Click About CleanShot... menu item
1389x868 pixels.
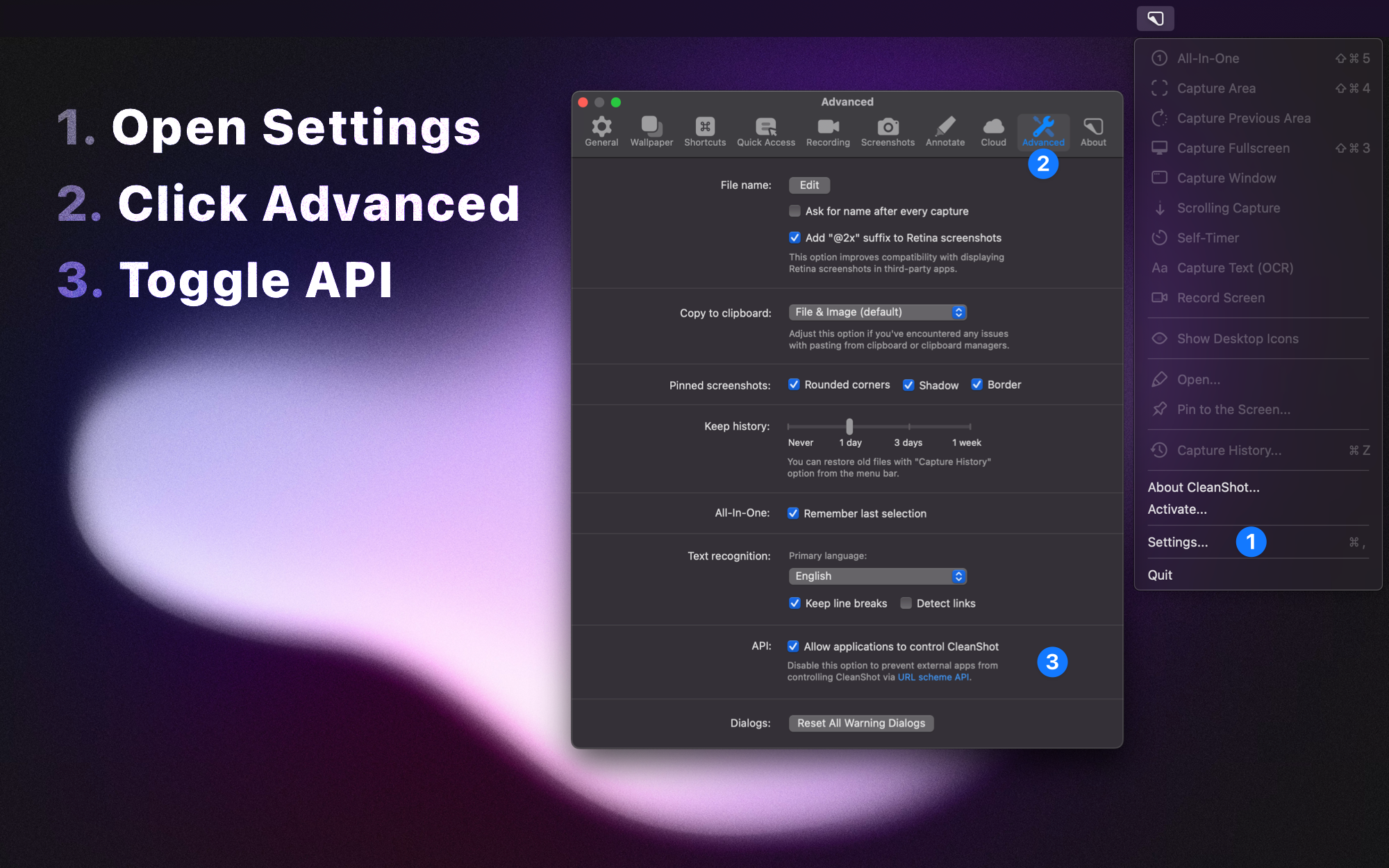1204,487
